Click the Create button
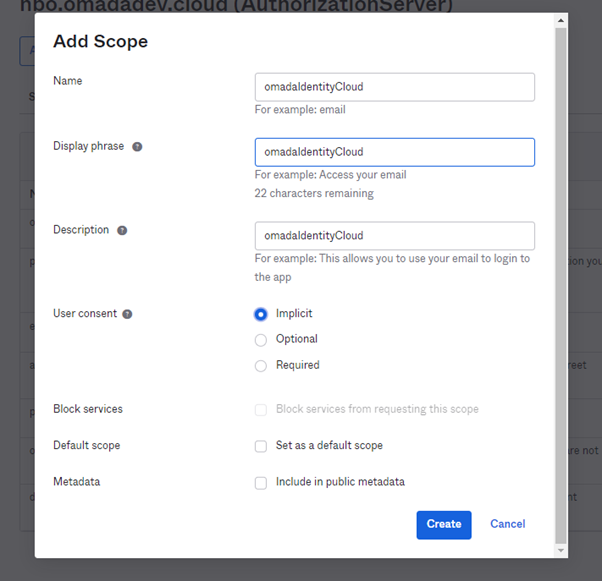The height and width of the screenshot is (581, 602). 444,525
